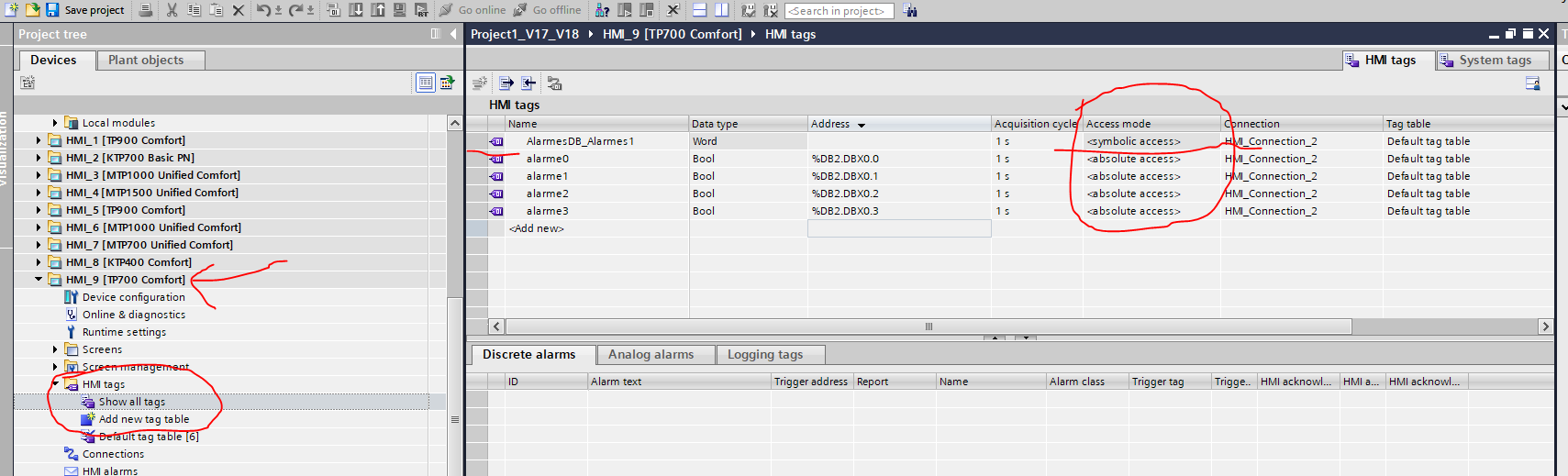
Task: Select the alarme0 tag name cell
Action: point(597,159)
